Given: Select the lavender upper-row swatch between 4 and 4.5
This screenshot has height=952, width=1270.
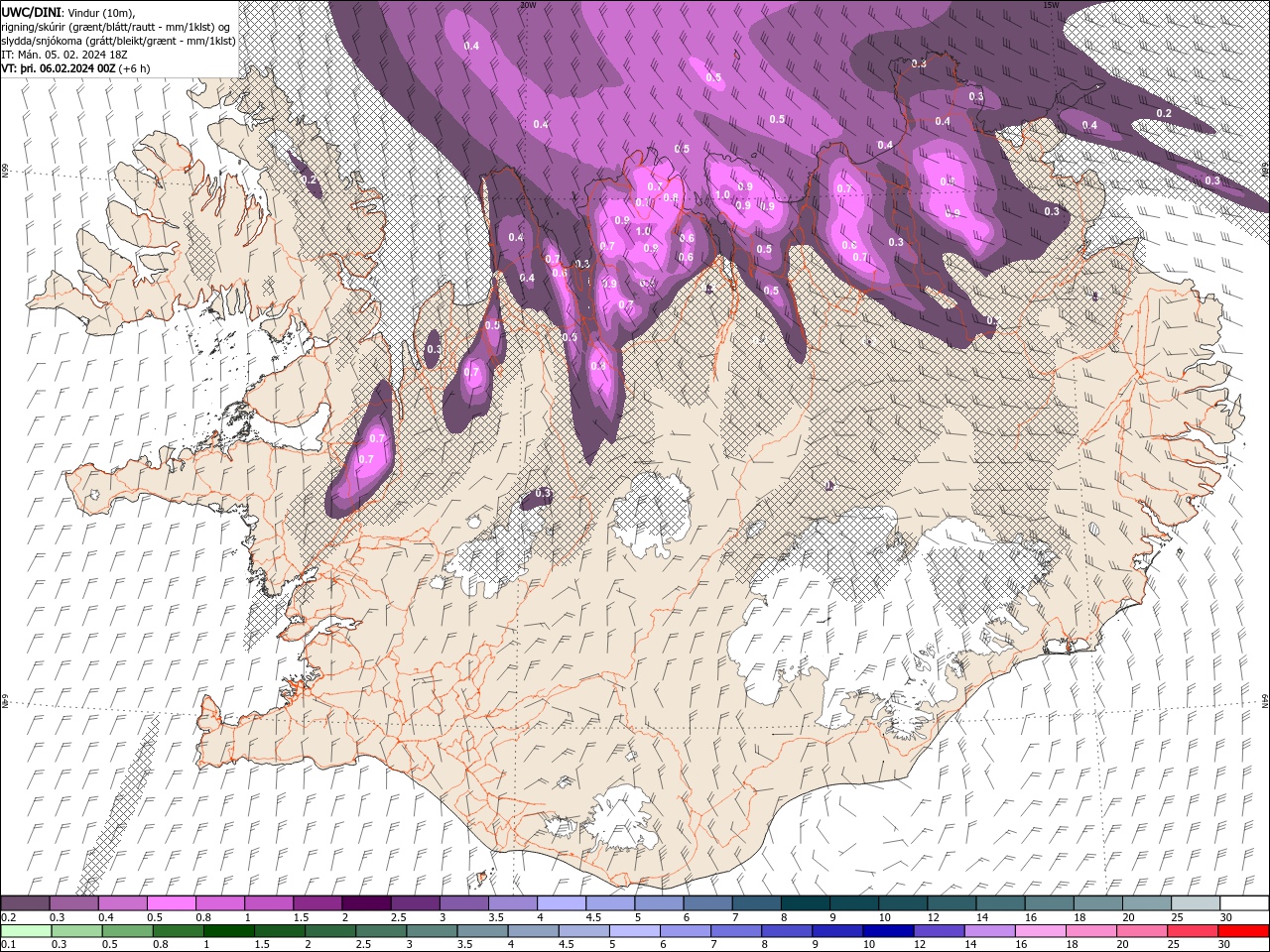Looking at the screenshot, I should pyautogui.click(x=562, y=903).
